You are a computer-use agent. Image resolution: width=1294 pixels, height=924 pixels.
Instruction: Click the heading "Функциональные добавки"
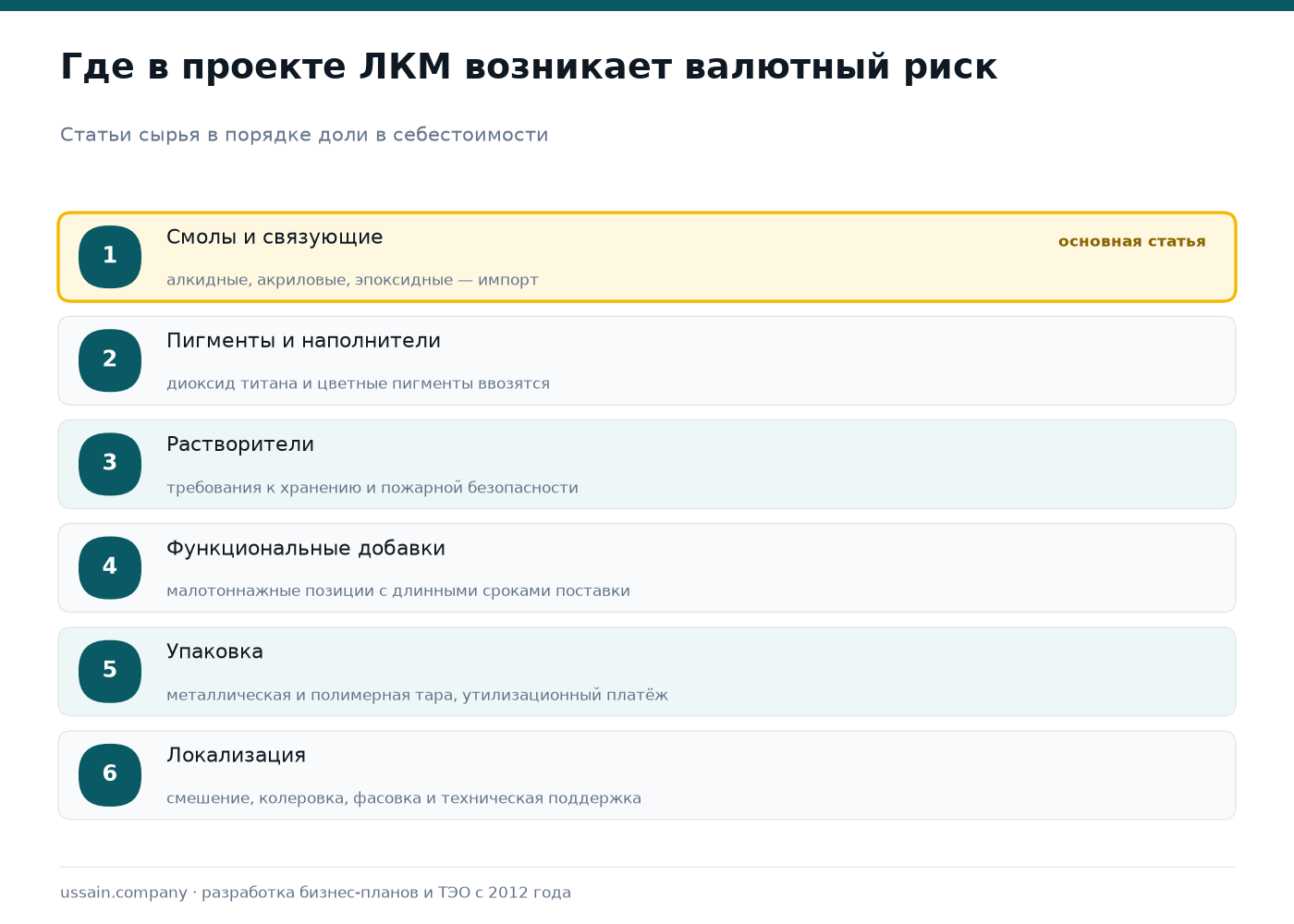[306, 549]
